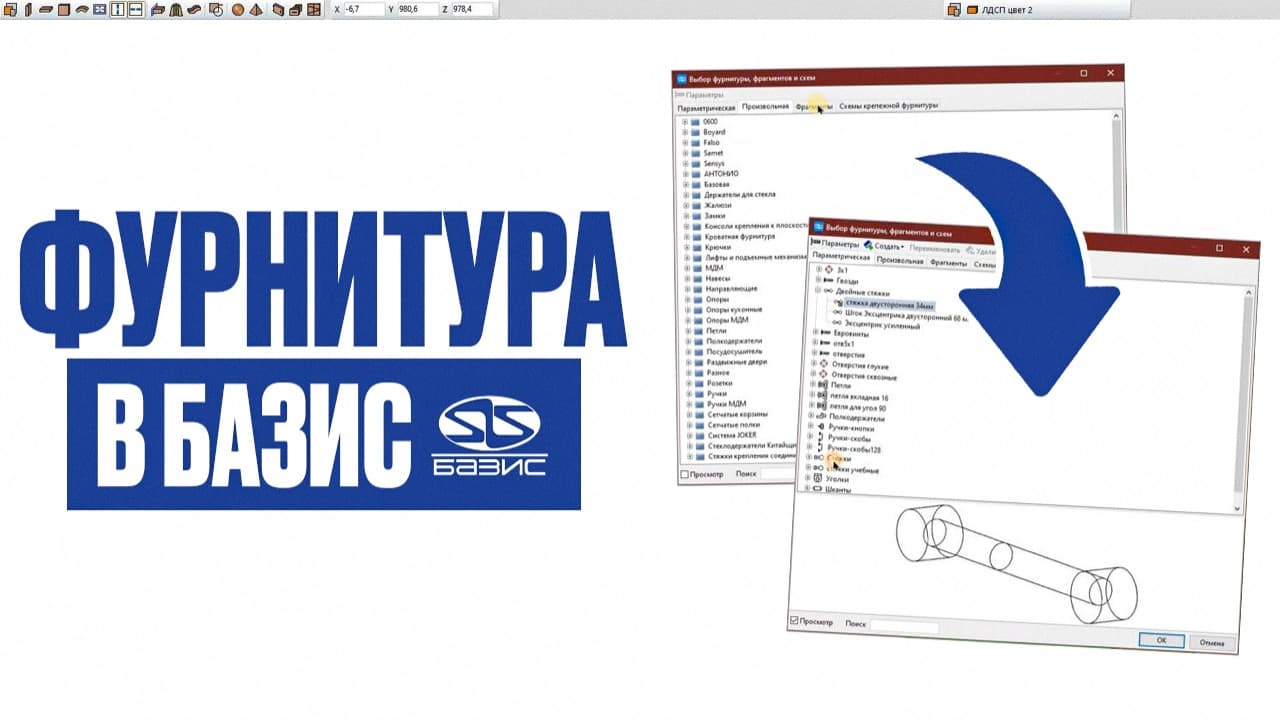
Task: Click the grid-cabinet icon at toolbar end
Action: pyautogui.click(x=314, y=9)
